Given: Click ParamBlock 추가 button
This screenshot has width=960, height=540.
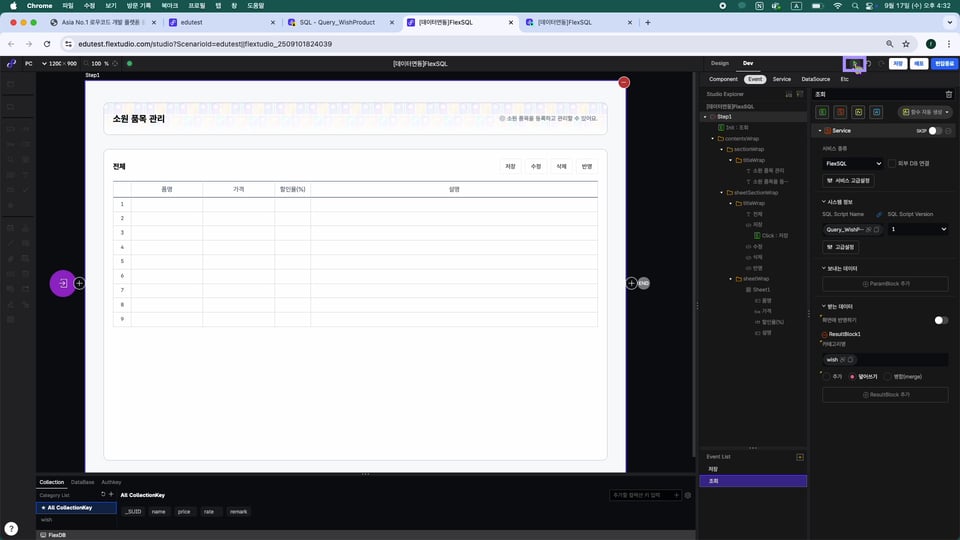Looking at the screenshot, I should click(x=885, y=284).
